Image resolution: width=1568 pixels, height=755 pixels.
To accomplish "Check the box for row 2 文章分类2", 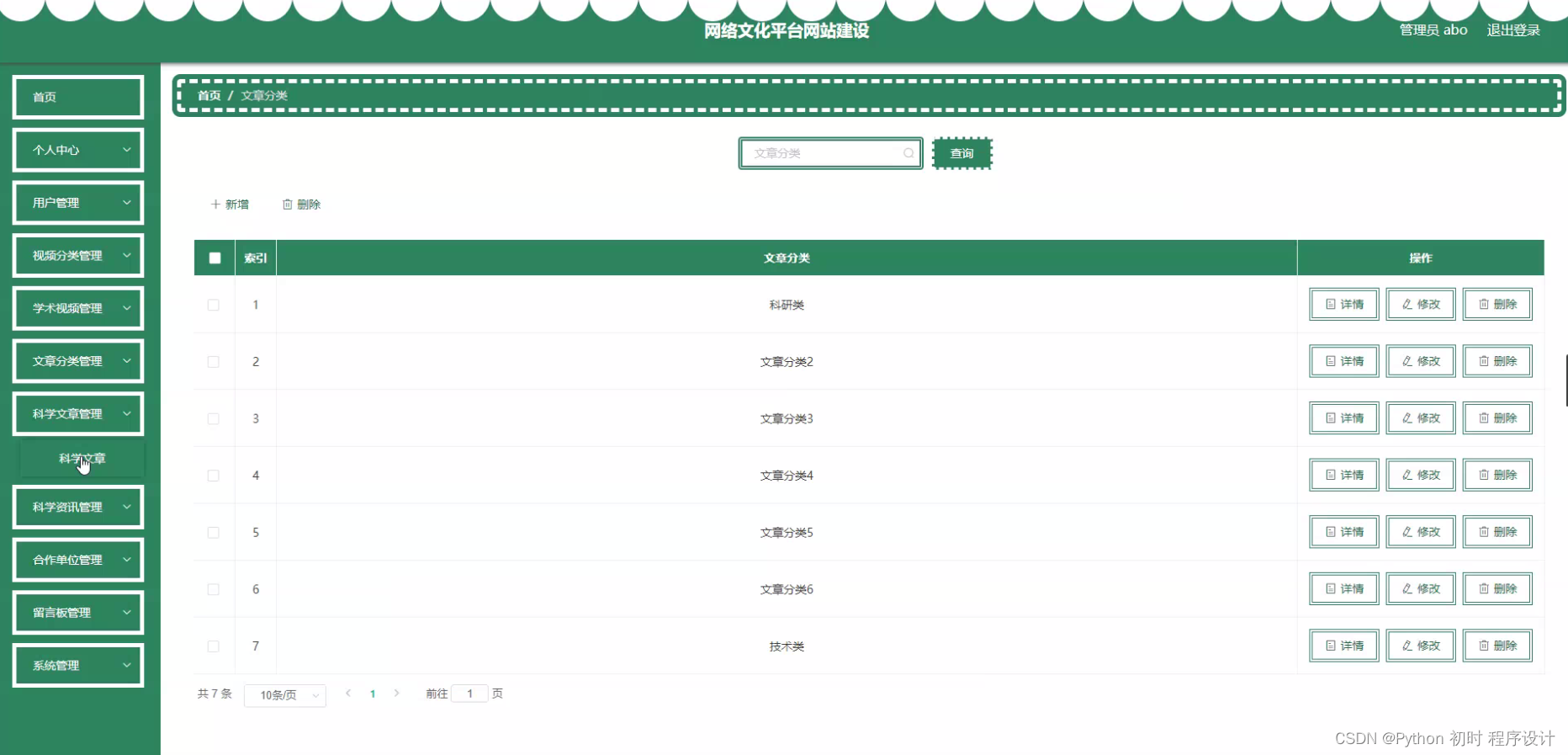I will coord(214,362).
